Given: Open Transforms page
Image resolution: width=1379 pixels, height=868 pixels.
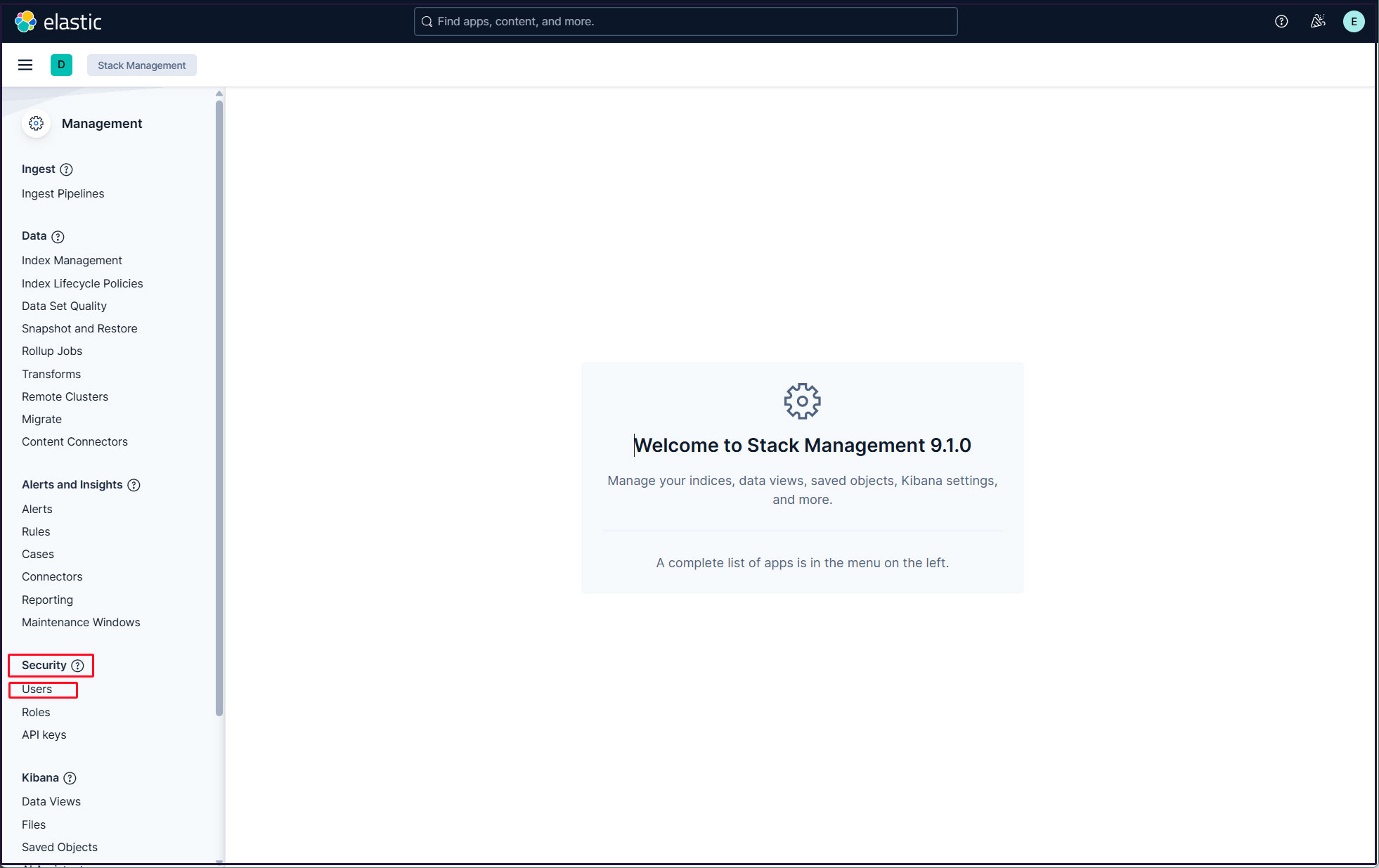Looking at the screenshot, I should [51, 374].
